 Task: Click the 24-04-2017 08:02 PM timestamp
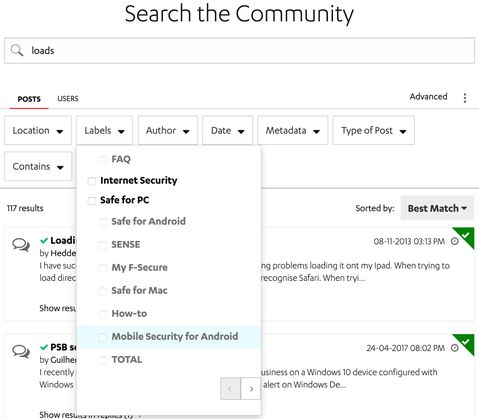tap(406, 348)
